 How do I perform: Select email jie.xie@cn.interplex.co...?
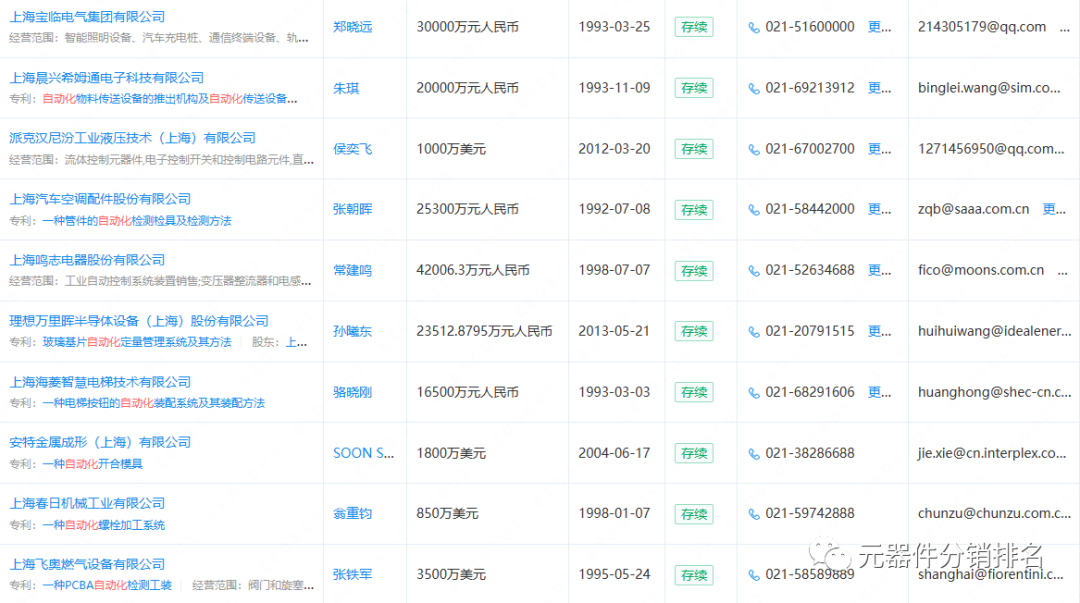tap(992, 453)
